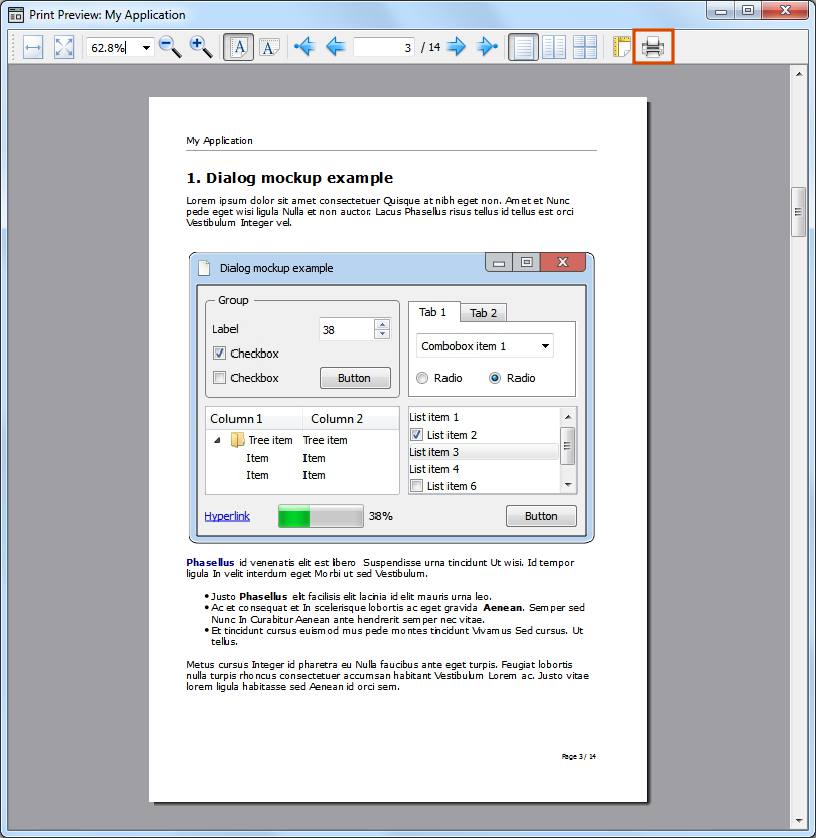Click the mockup dialog document title icon
The image size is (816, 838).
(204, 267)
